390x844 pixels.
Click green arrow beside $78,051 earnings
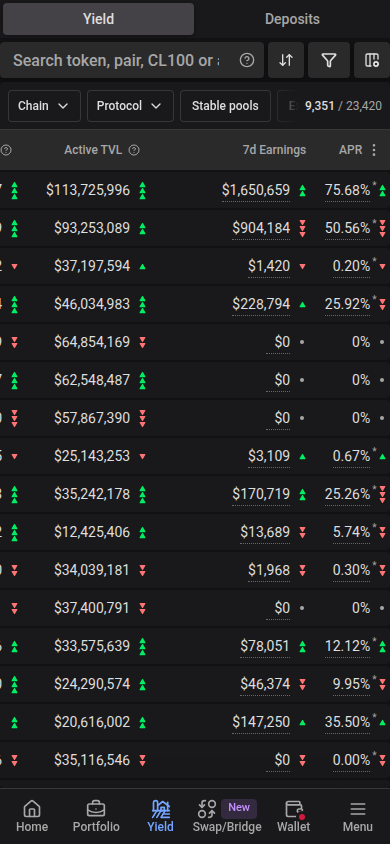(x=302, y=646)
